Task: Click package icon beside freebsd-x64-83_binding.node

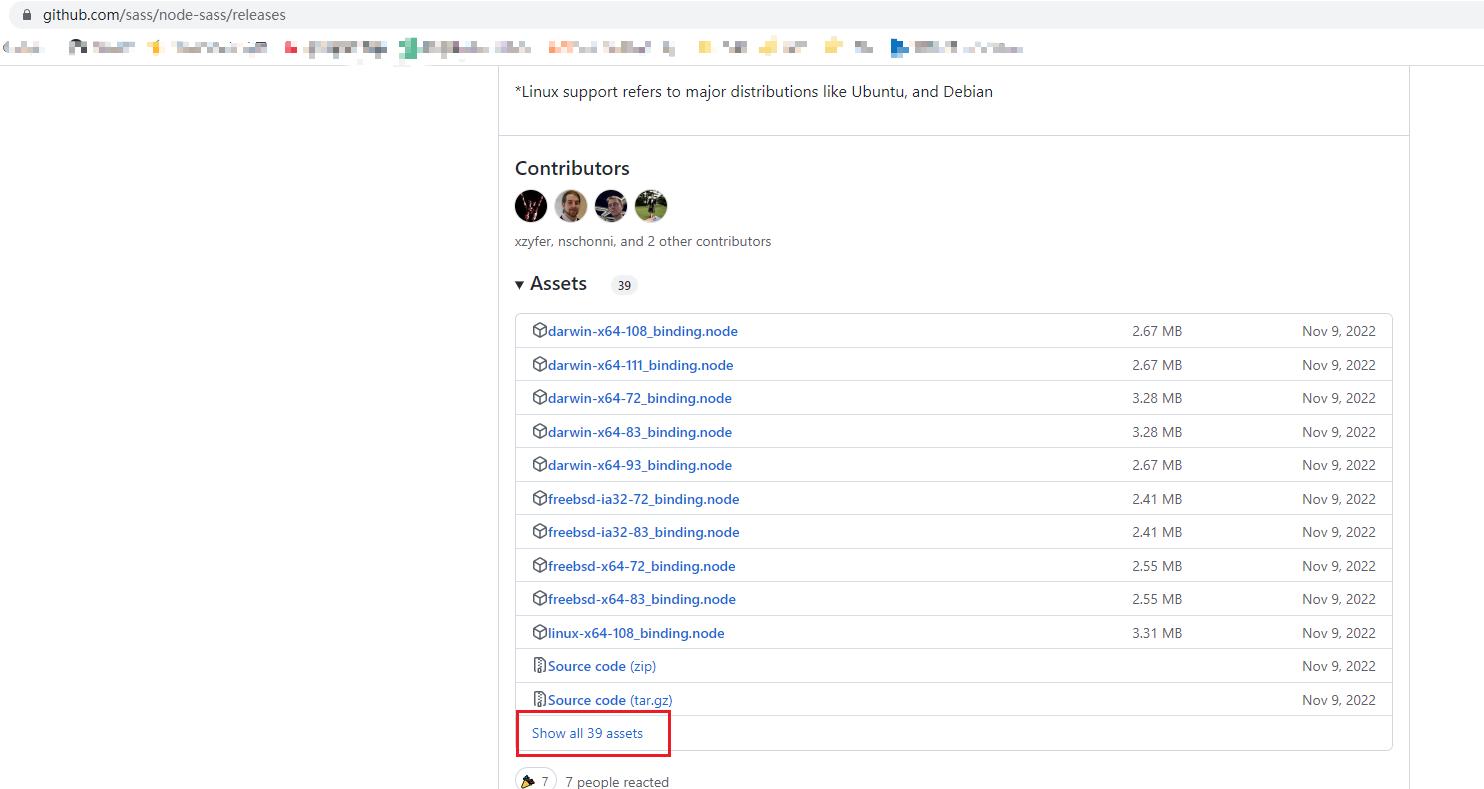Action: 540,599
